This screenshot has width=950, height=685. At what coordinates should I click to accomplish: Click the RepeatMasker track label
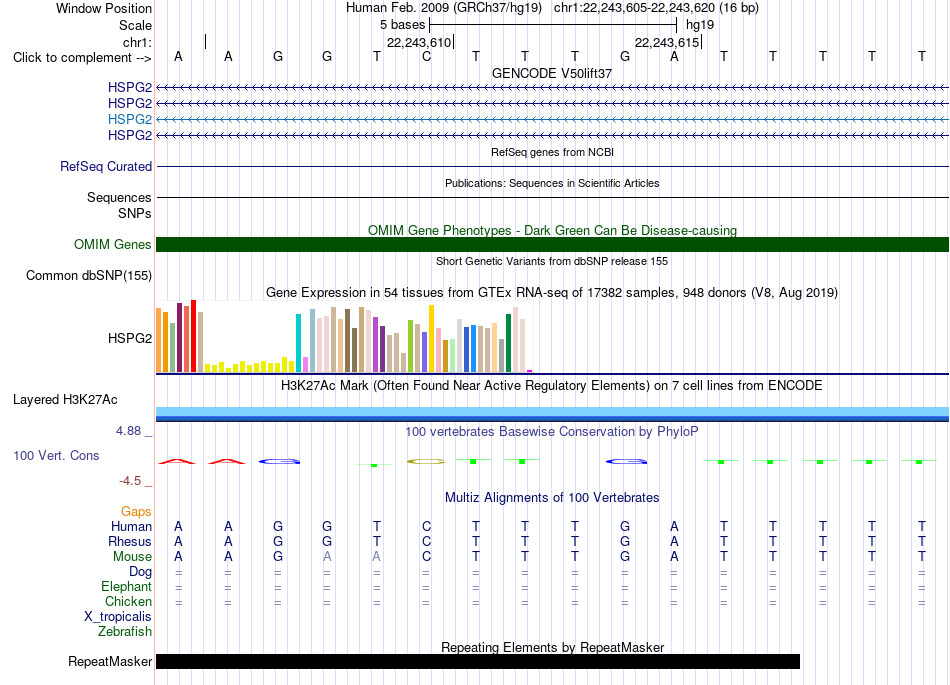point(110,661)
